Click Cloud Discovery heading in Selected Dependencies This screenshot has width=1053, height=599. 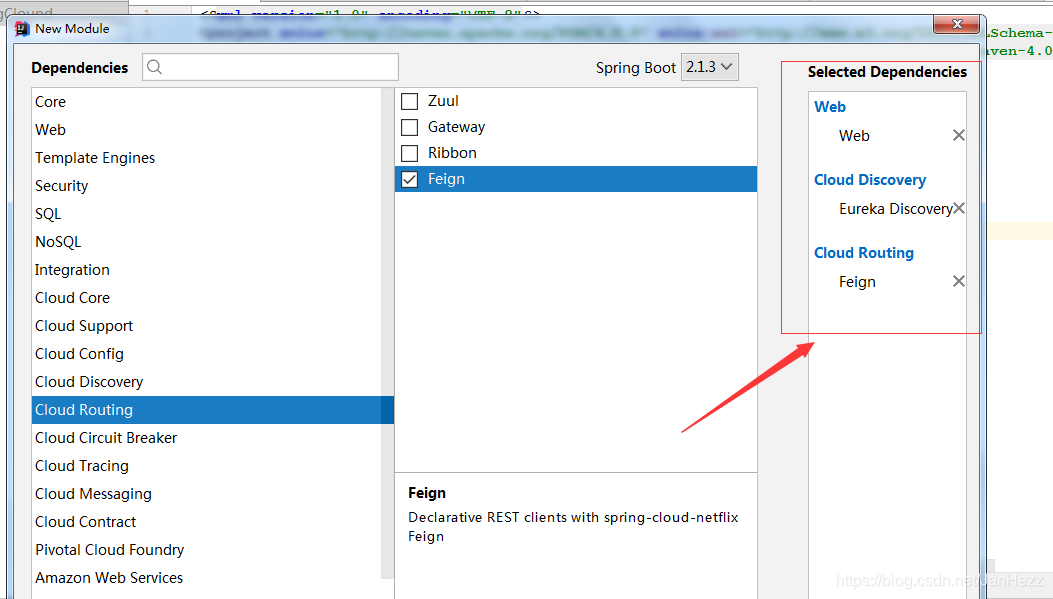click(x=870, y=180)
